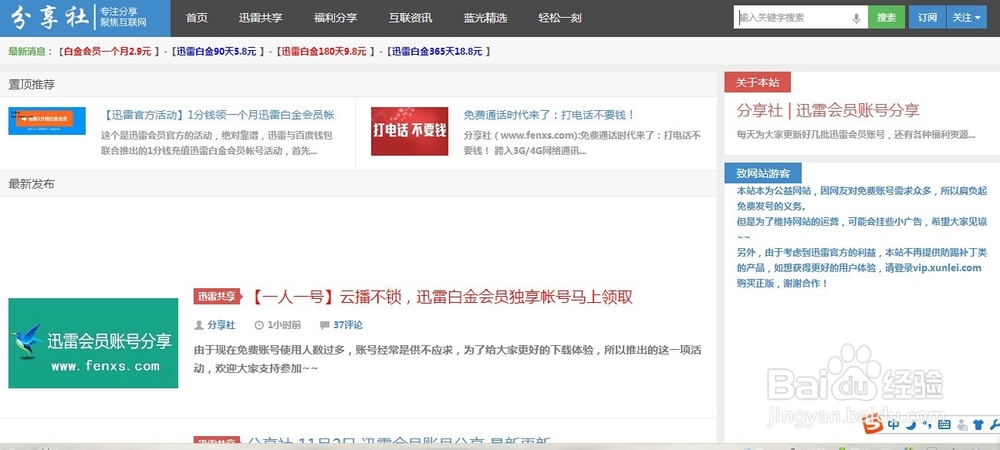Click the 专注分享 聚焦互联网 slogan text
The image size is (1000, 450).
click(x=123, y=17)
